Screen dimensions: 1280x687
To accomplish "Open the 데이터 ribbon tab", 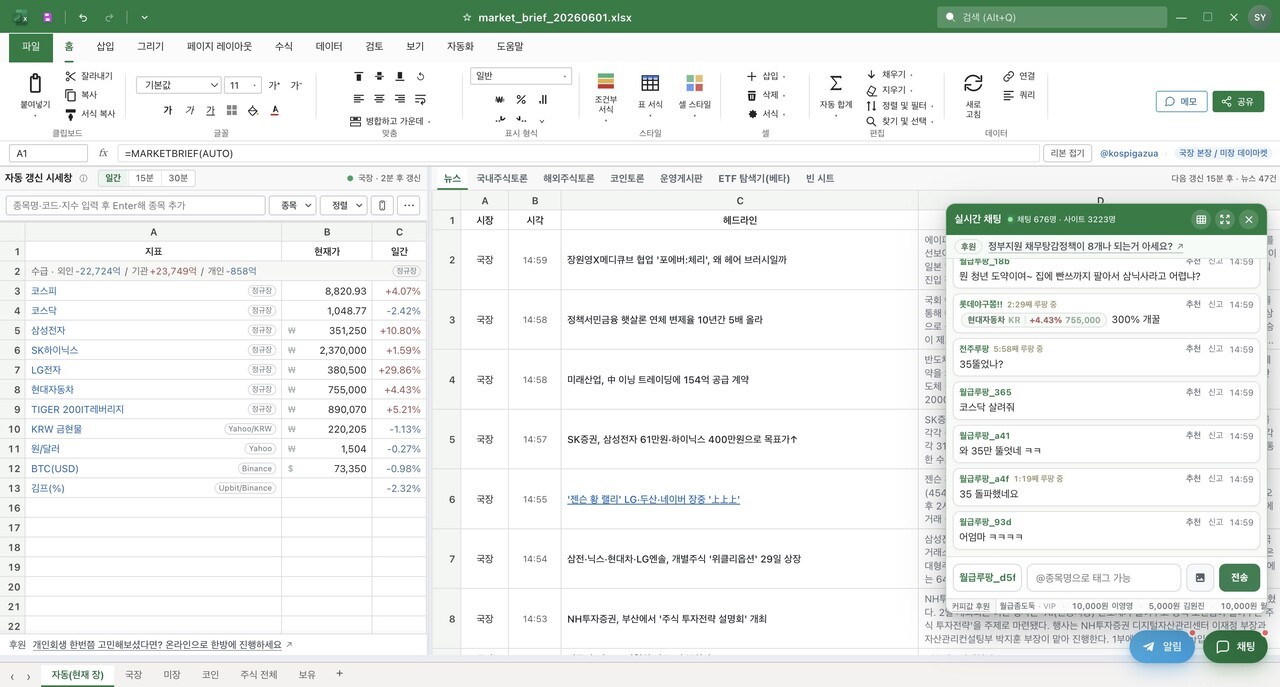I will coord(329,46).
